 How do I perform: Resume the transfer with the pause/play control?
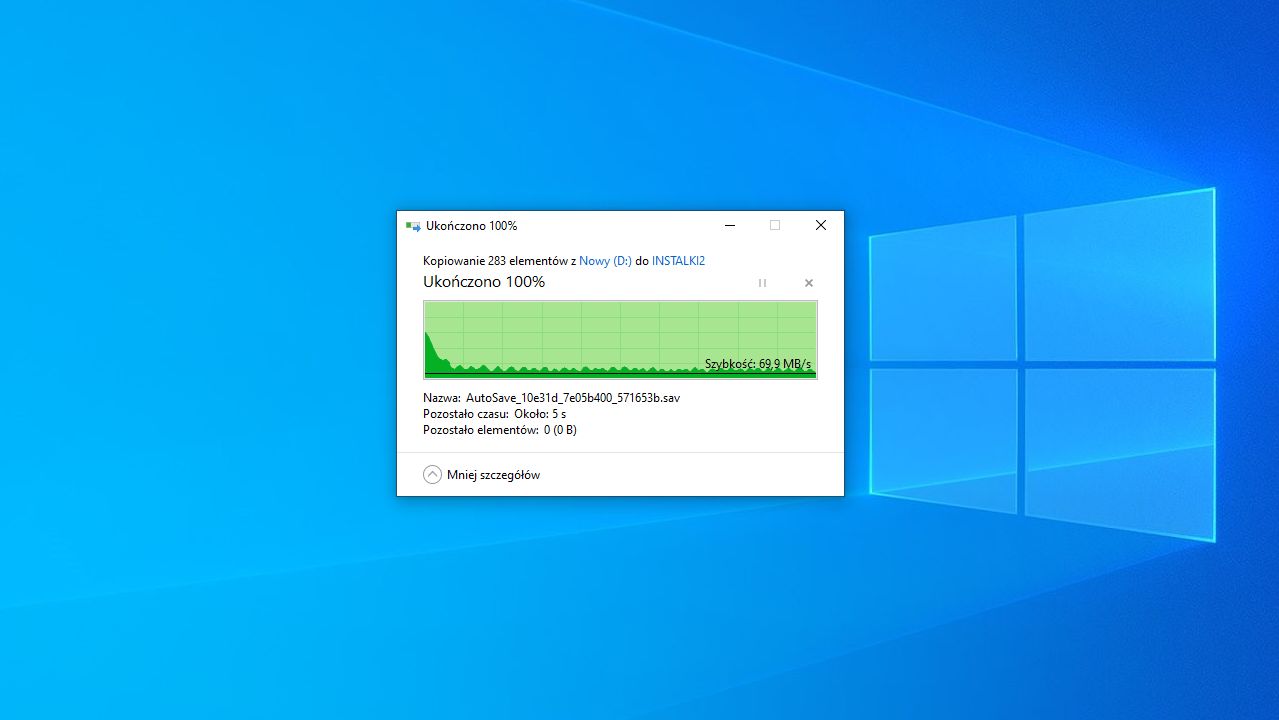tap(762, 283)
